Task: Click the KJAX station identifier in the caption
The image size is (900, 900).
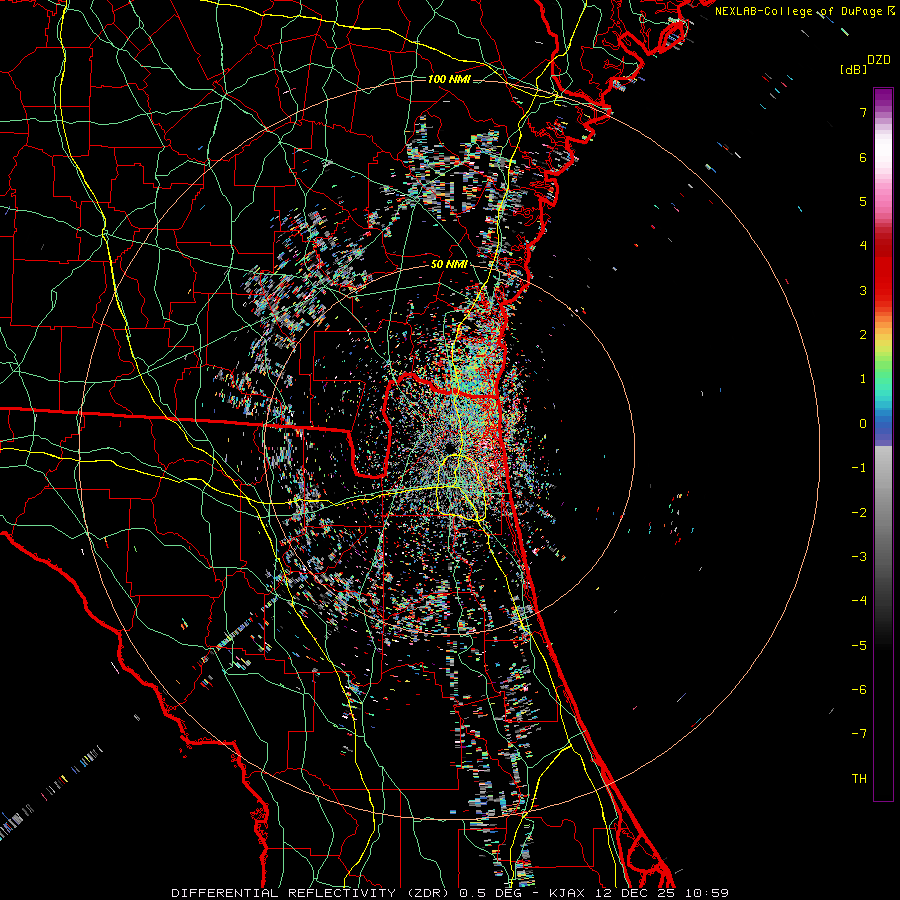Action: coord(567,893)
